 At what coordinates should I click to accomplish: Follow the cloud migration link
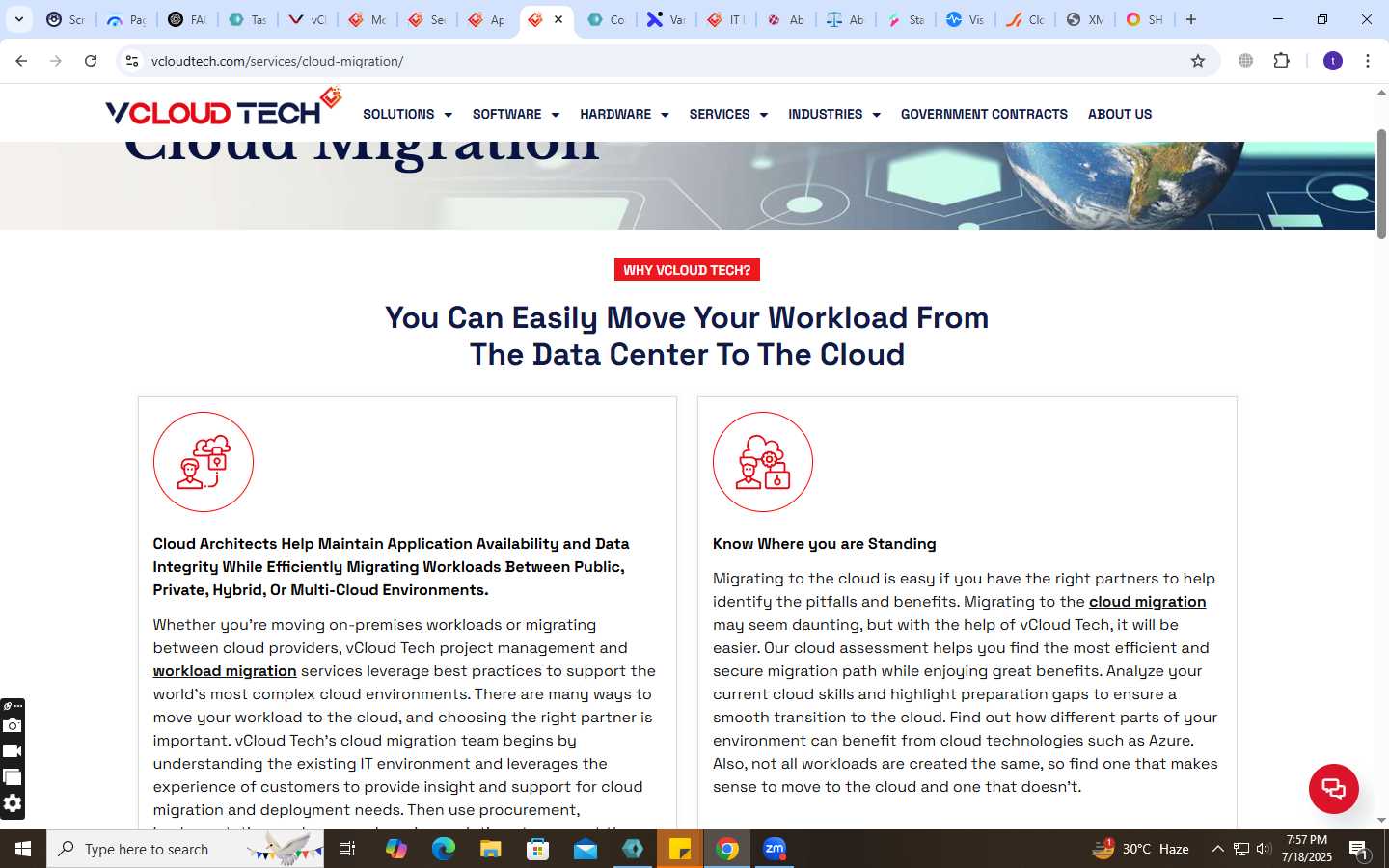1147,602
